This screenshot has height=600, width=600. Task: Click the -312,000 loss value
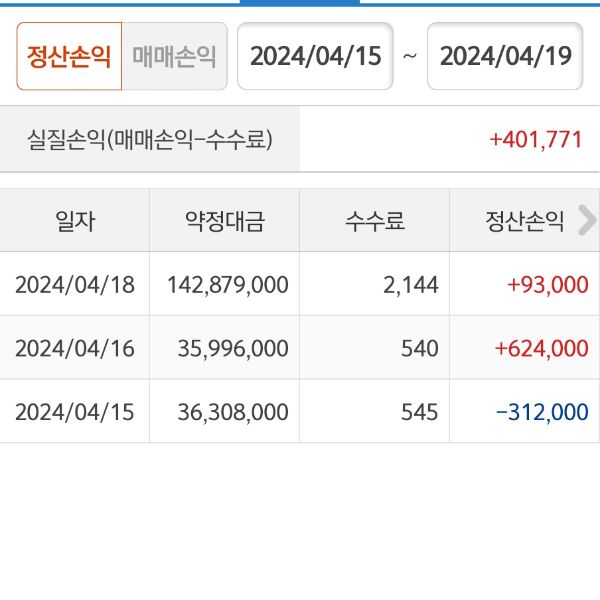pos(541,411)
